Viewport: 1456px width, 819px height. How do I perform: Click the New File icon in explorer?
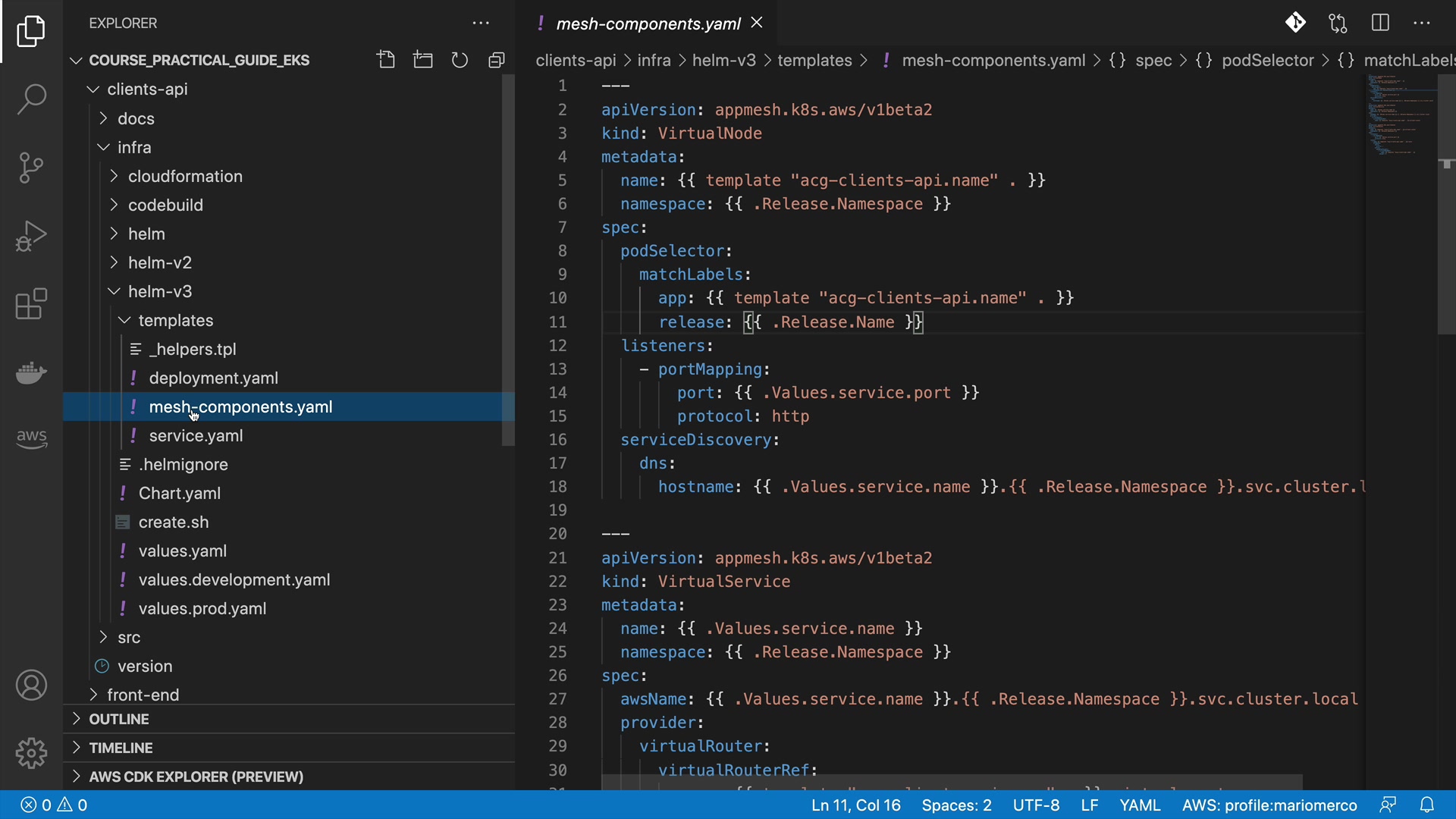point(386,60)
